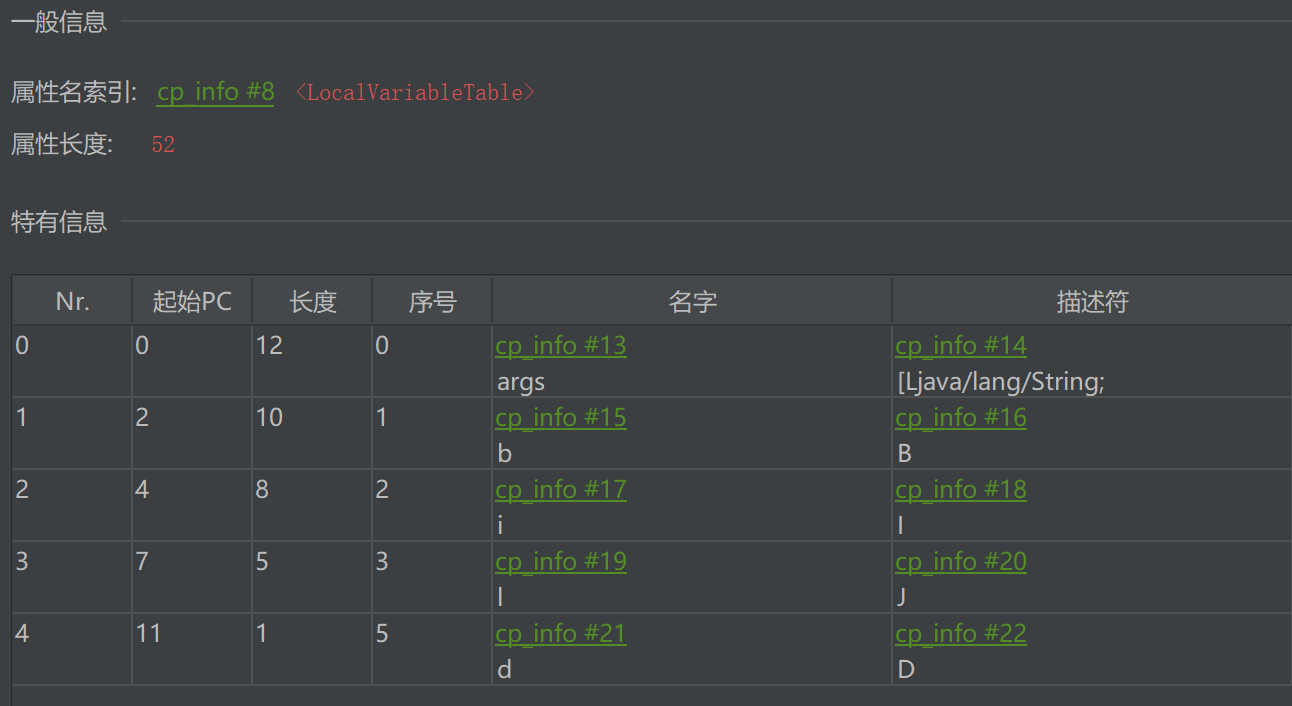Jump to constant pool entry cp_info #16
The width and height of the screenshot is (1292, 706).
pyautogui.click(x=961, y=418)
